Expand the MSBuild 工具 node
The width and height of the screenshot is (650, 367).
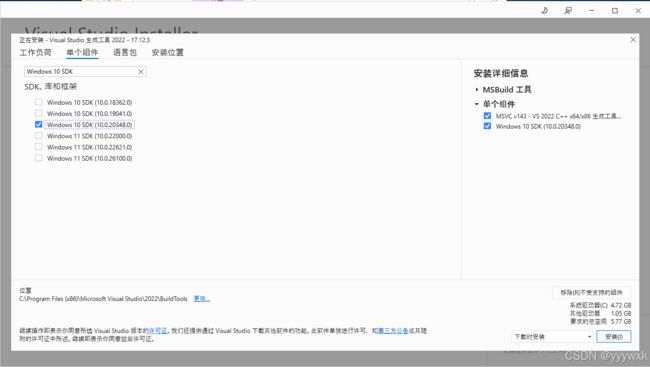point(477,90)
